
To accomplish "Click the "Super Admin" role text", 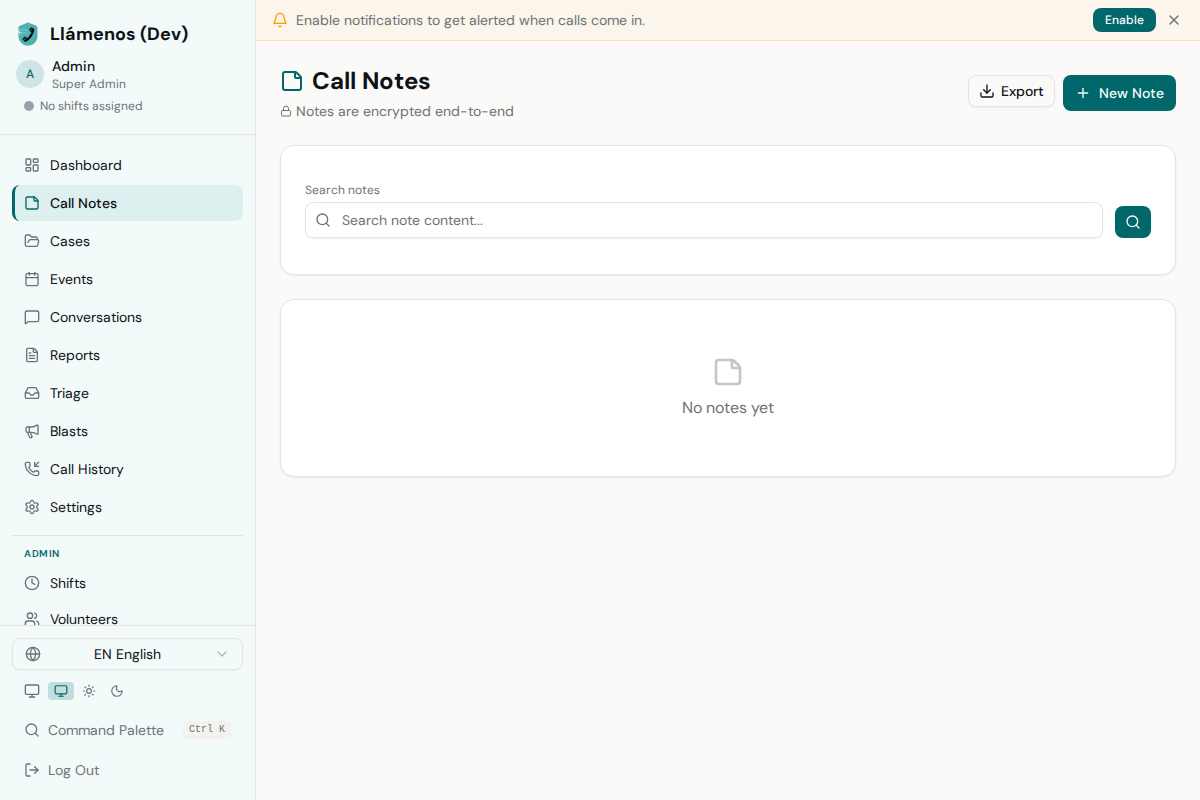I will coord(89,84).
